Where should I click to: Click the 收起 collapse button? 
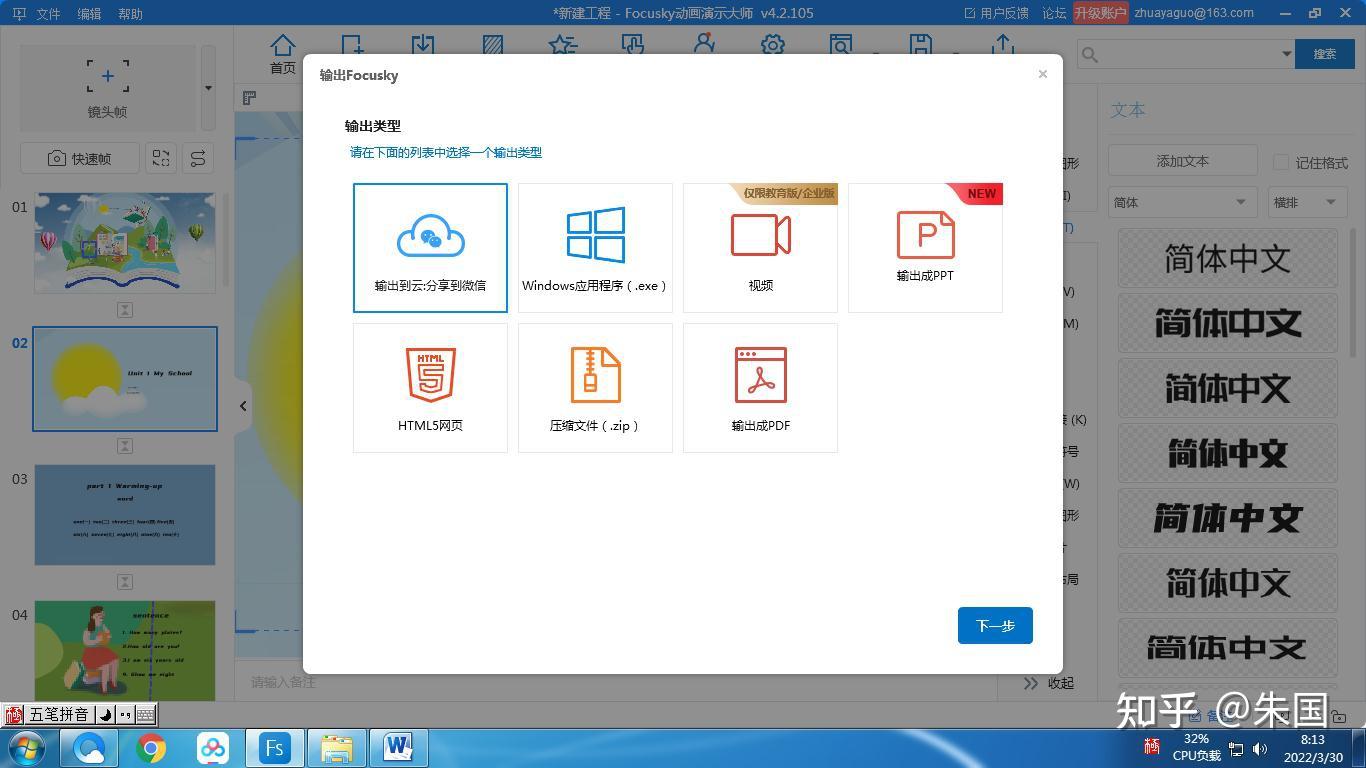point(1049,683)
